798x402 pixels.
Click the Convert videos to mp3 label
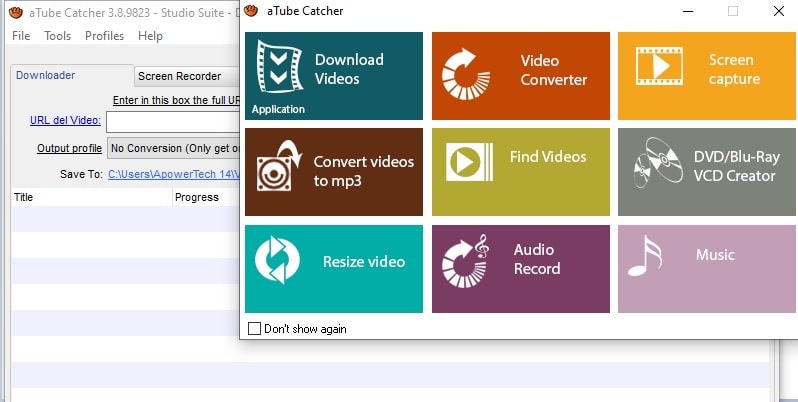click(363, 171)
